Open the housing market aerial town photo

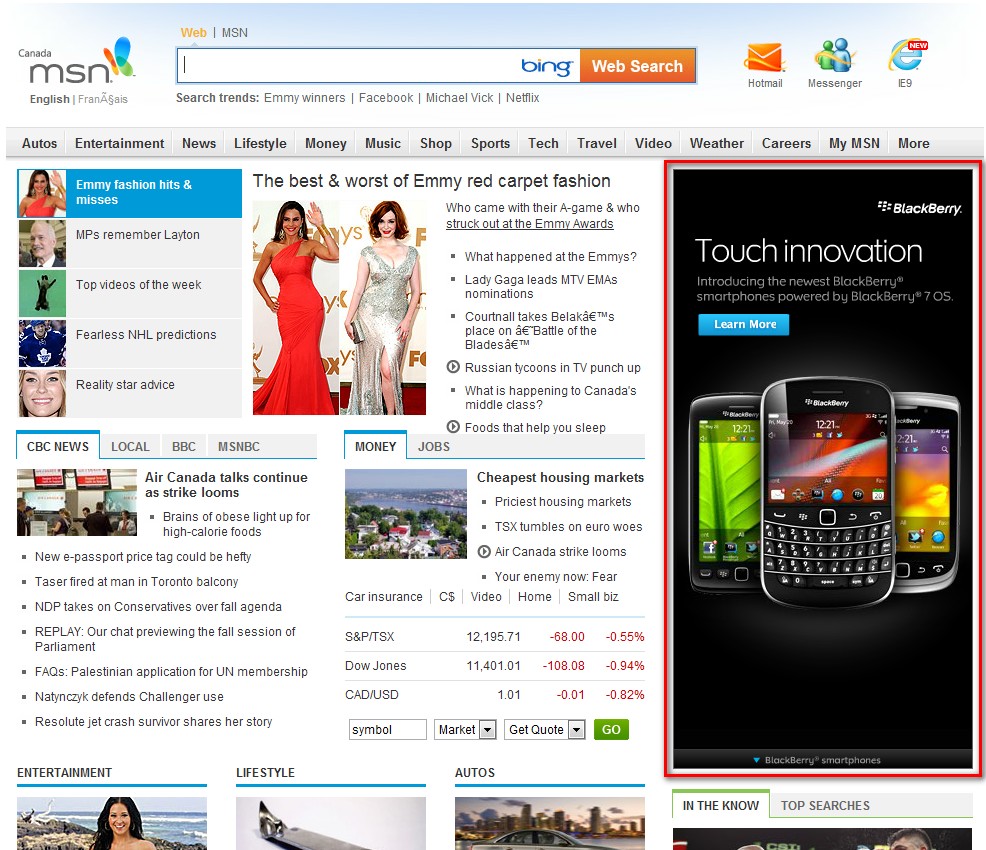(406, 514)
